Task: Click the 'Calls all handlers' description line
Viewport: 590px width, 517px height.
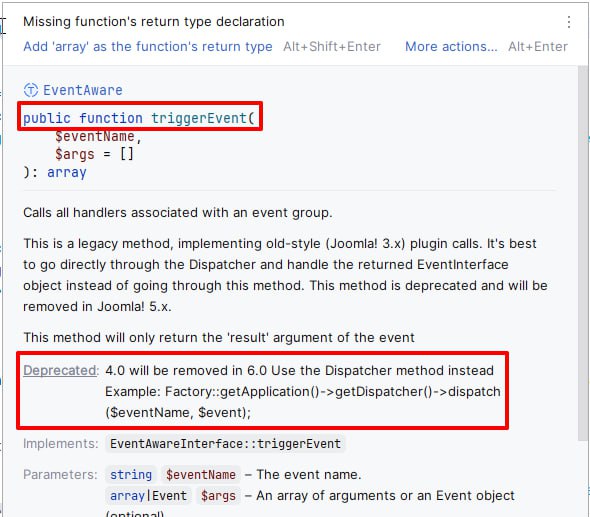Action: click(x=178, y=213)
